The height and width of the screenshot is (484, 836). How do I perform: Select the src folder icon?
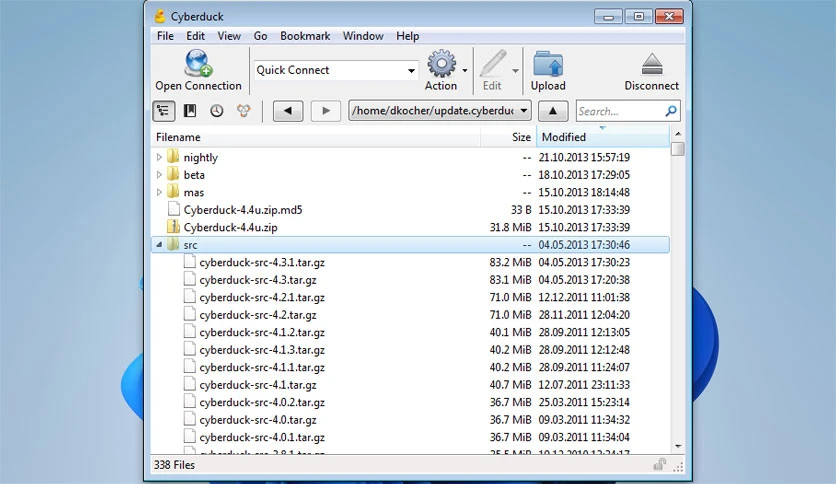coord(173,244)
